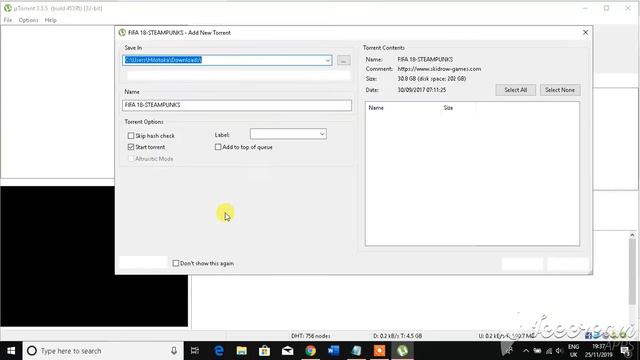Open the orange recorder app on the taskbar
The height and width of the screenshot is (360, 640).
(379, 351)
